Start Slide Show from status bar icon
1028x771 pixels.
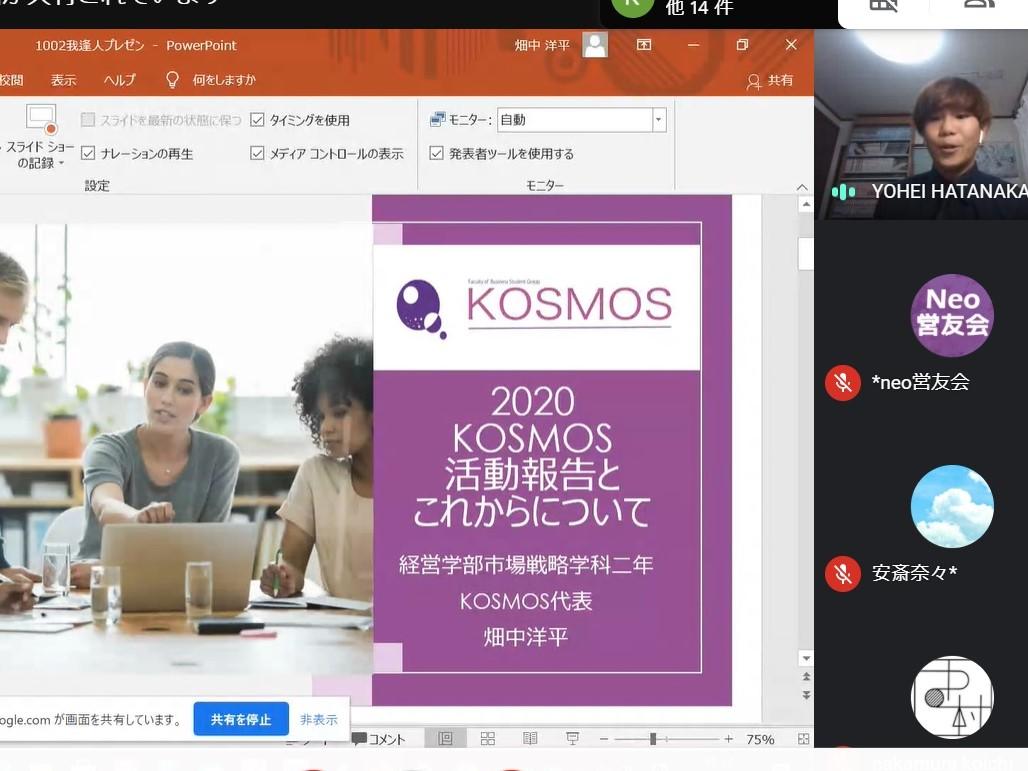coord(572,739)
